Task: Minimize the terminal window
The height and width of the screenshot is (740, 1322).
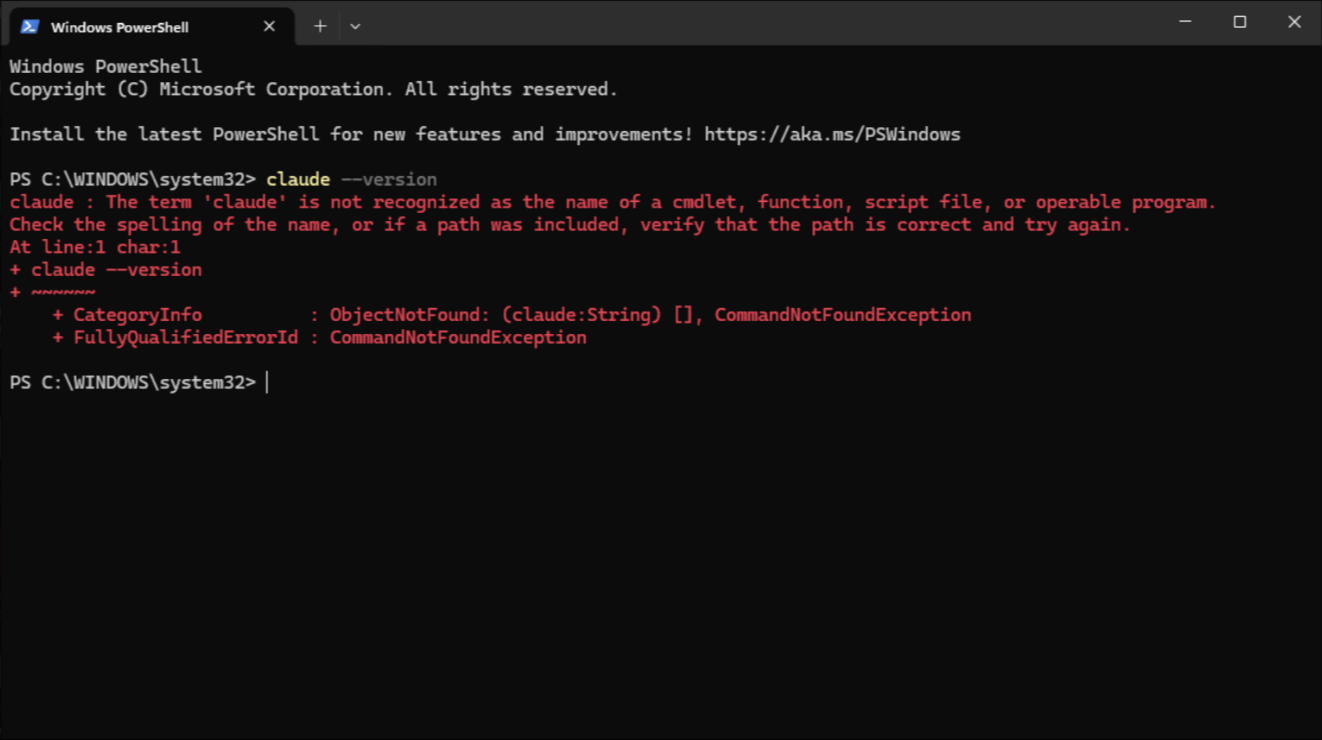Action: (1185, 22)
